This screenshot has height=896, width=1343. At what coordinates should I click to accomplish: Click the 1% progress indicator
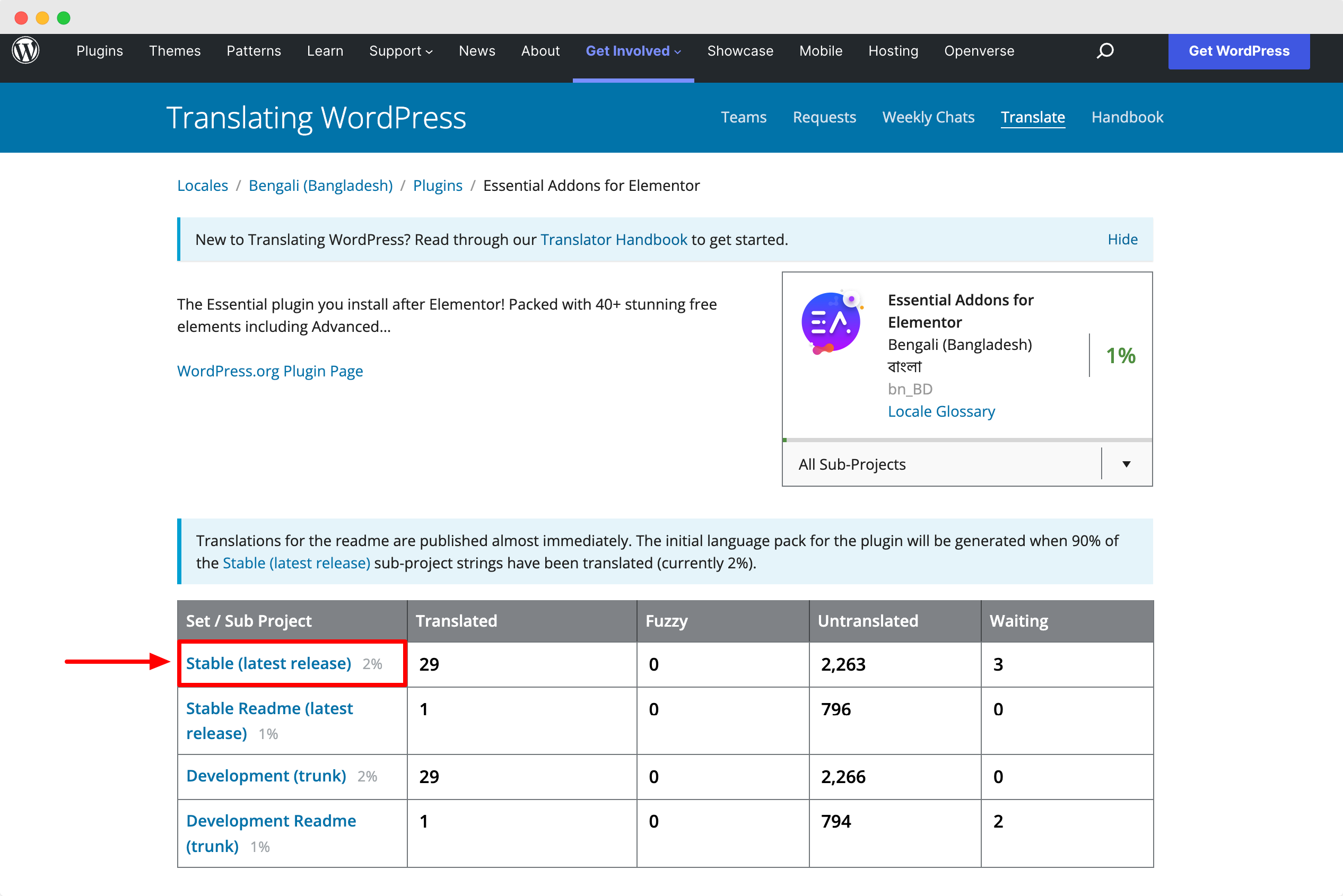pyautogui.click(x=1120, y=355)
